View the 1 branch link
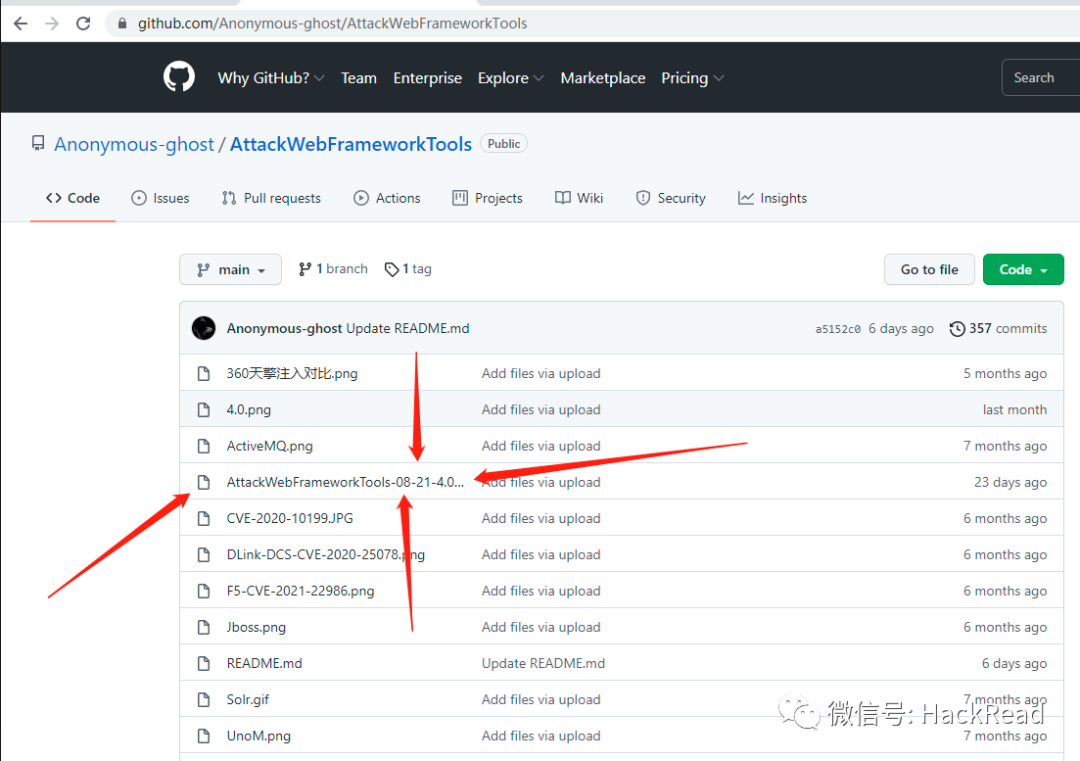This screenshot has width=1080, height=761. [x=333, y=269]
